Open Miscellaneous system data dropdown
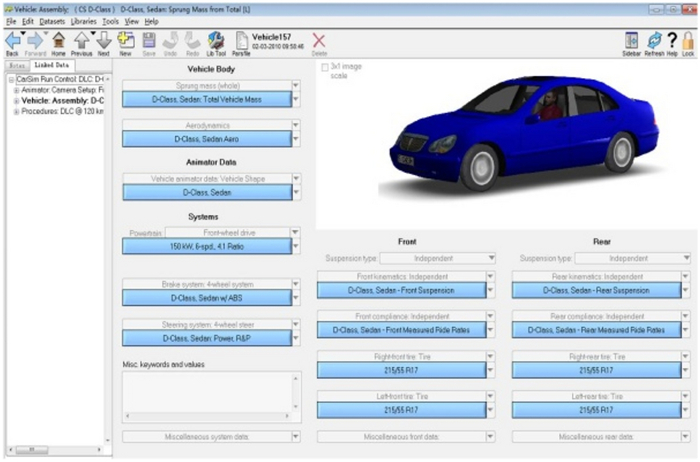The width and height of the screenshot is (700, 462). click(296, 437)
